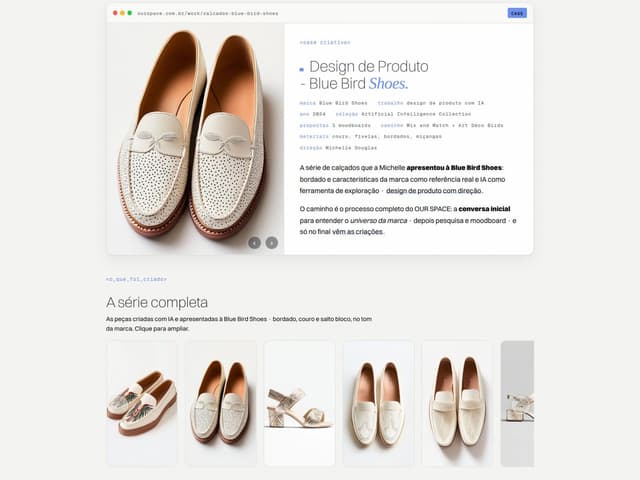640x480 pixels.
Task: Click the italic blue 'Shoes.' word
Action: (389, 84)
